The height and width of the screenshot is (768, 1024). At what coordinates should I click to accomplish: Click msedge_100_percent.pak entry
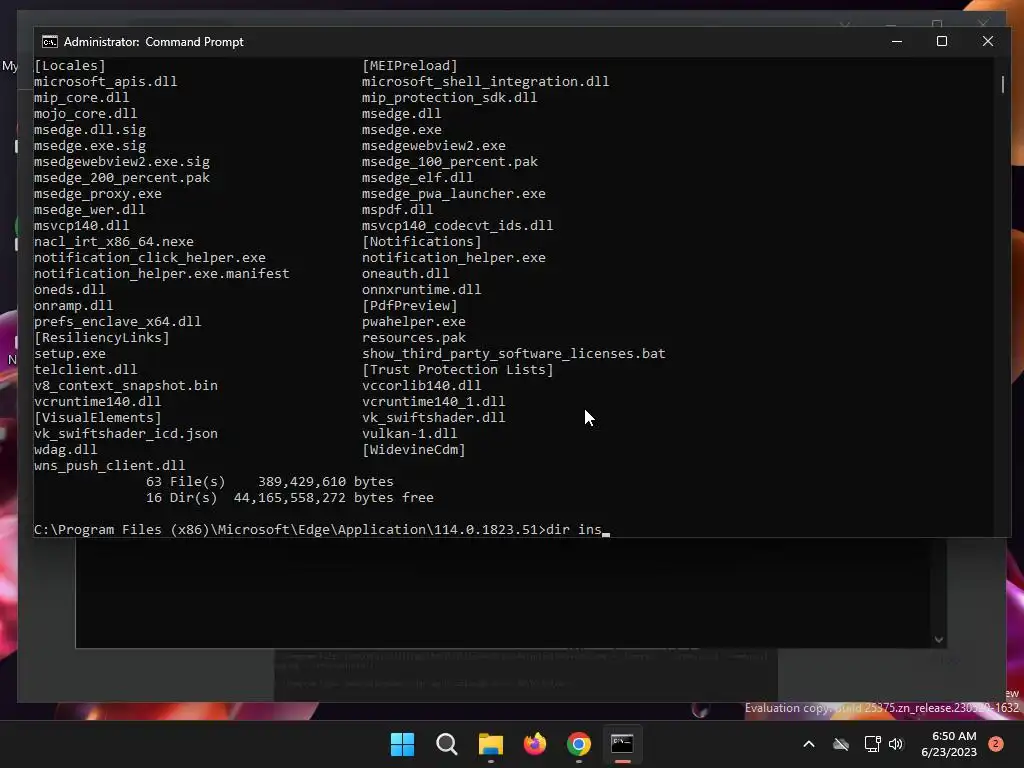(450, 162)
